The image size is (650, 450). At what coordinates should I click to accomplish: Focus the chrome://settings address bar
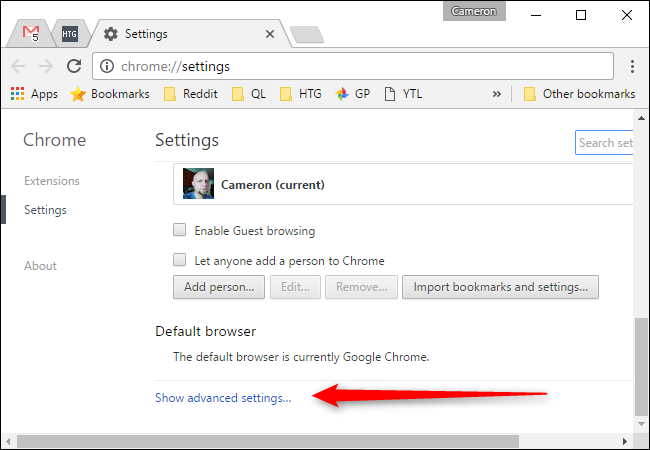353,66
